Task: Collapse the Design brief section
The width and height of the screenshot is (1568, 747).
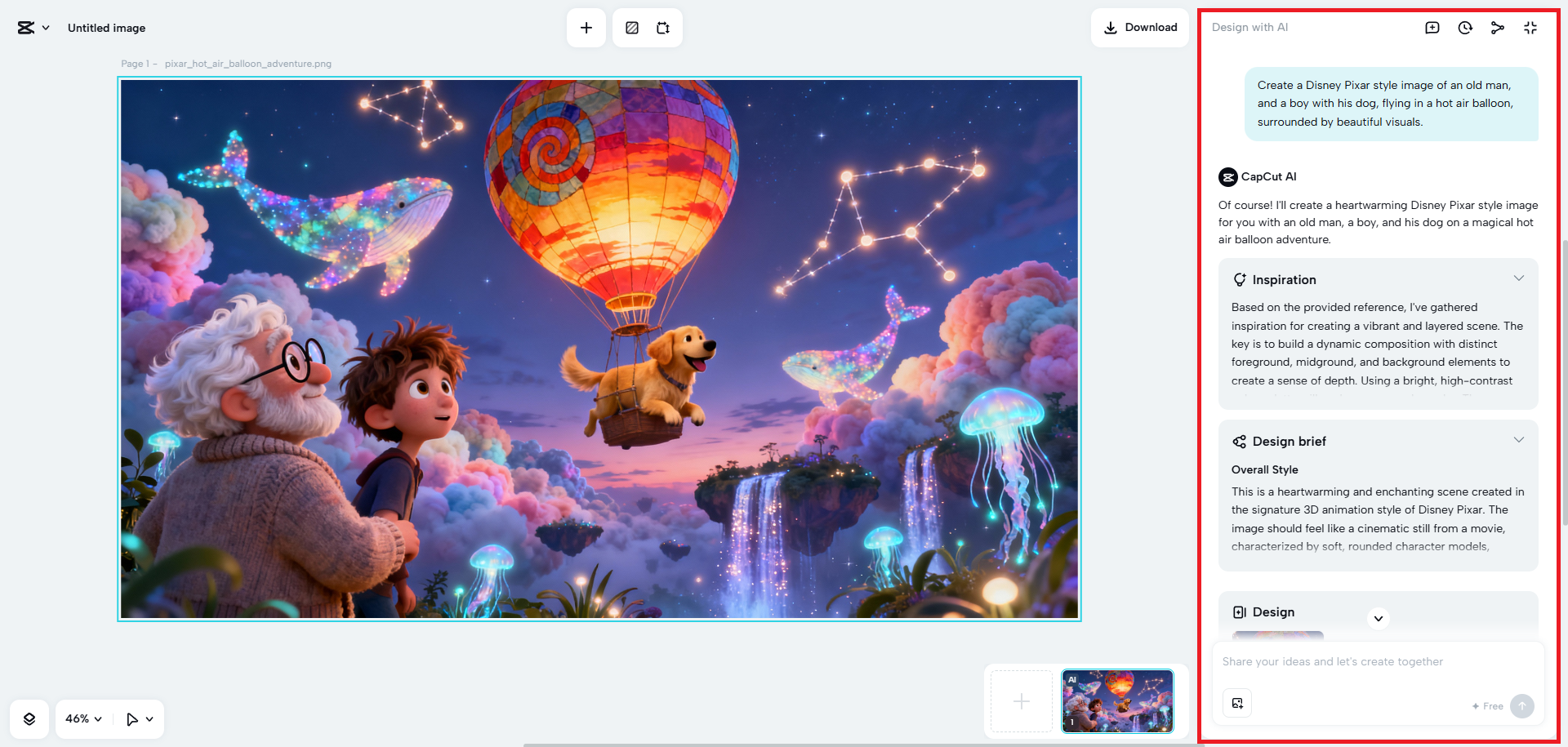Action: pos(1519,439)
